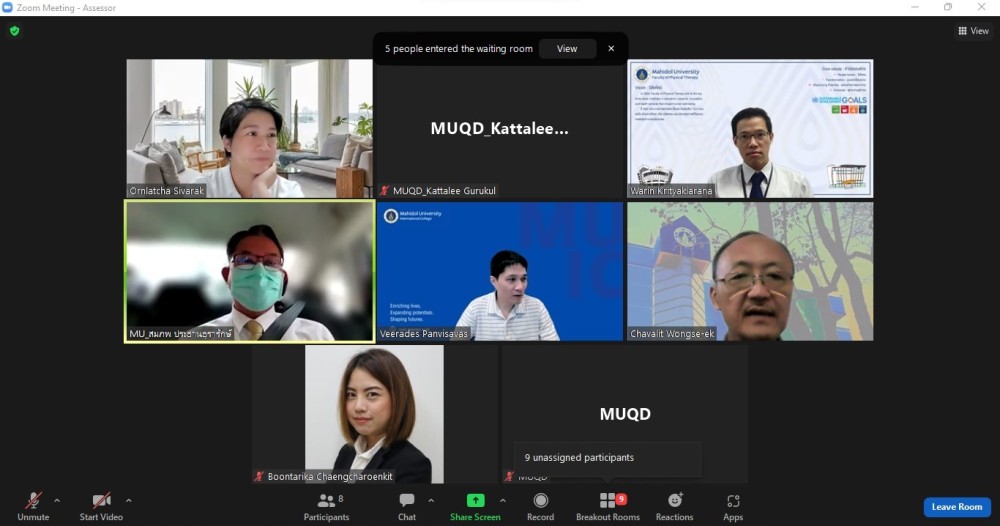Dismiss the waiting room notification
Image resolution: width=1000 pixels, height=526 pixels.
[x=611, y=48]
